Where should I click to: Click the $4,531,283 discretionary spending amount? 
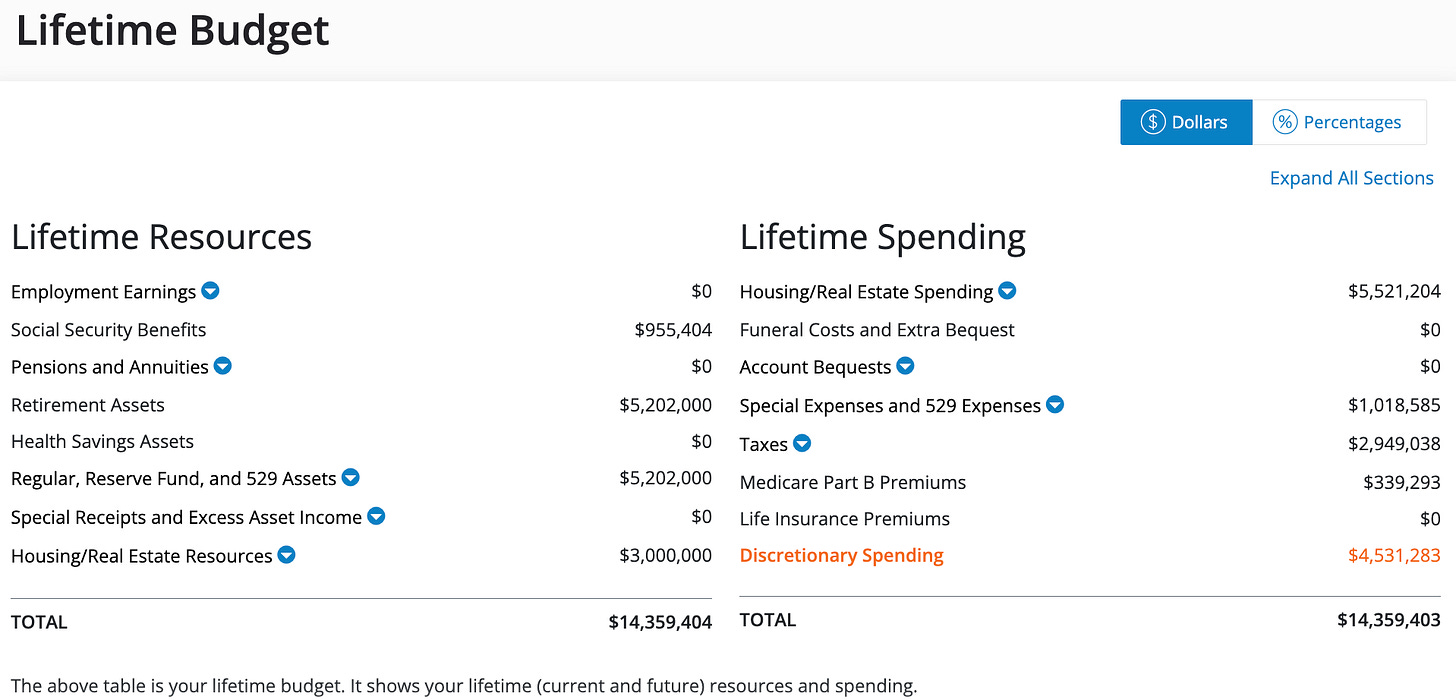[x=1394, y=555]
